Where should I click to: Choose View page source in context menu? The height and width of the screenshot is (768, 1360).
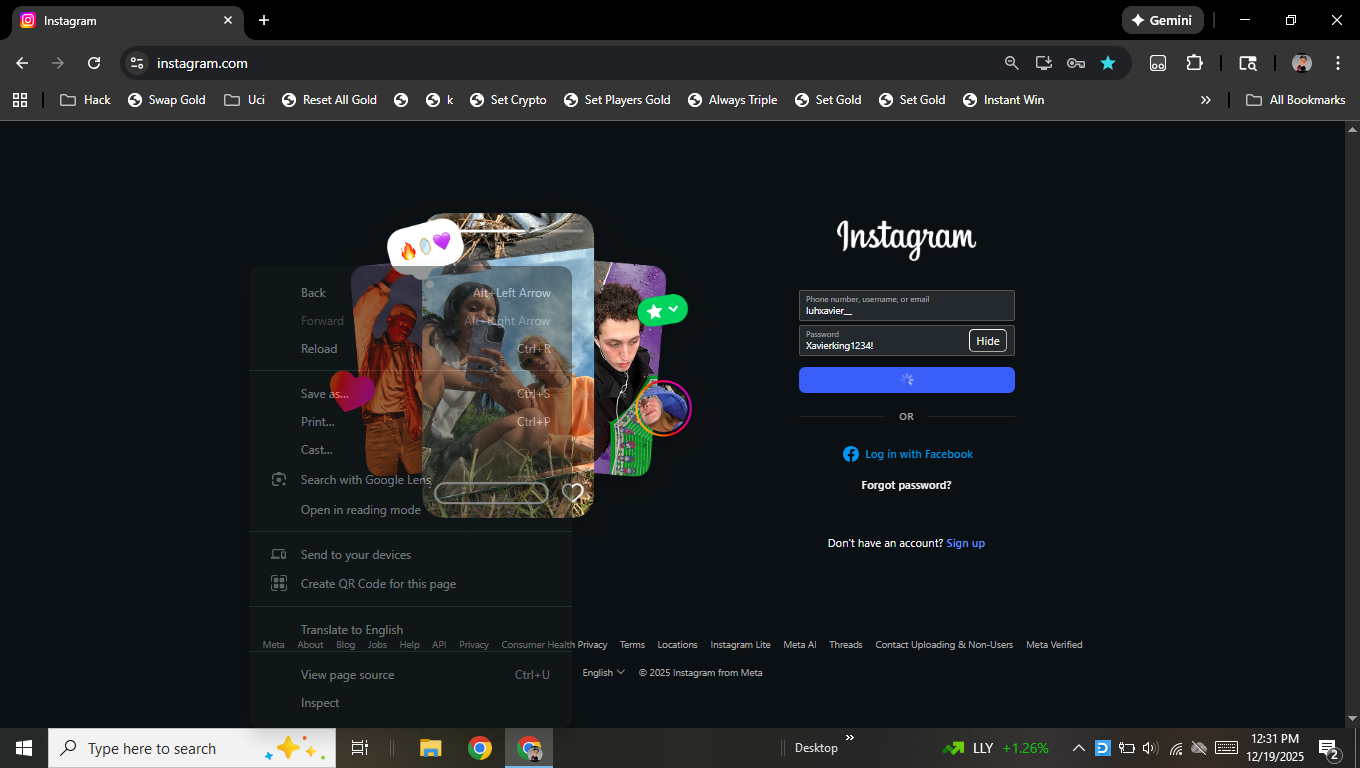pos(410,675)
